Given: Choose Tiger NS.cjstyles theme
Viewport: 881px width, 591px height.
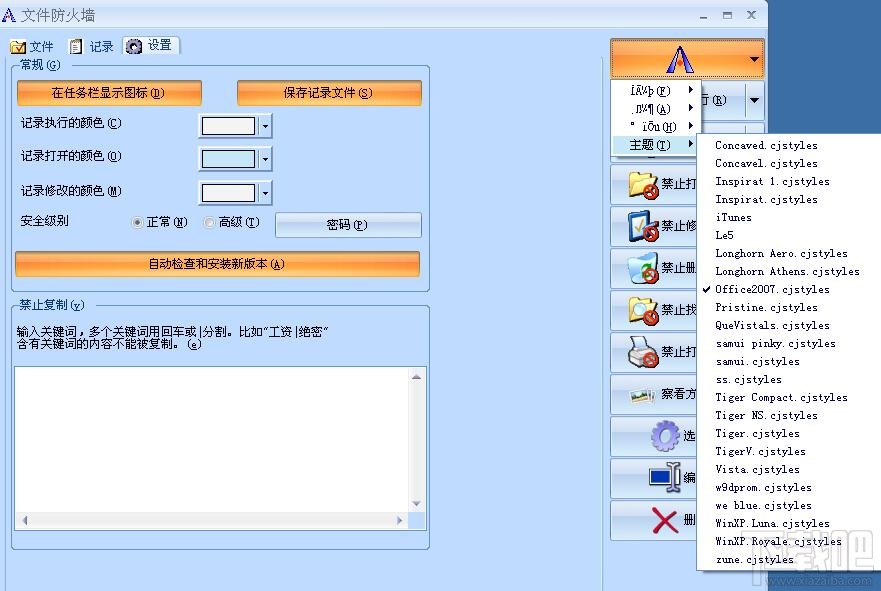Looking at the screenshot, I should [x=788, y=416].
